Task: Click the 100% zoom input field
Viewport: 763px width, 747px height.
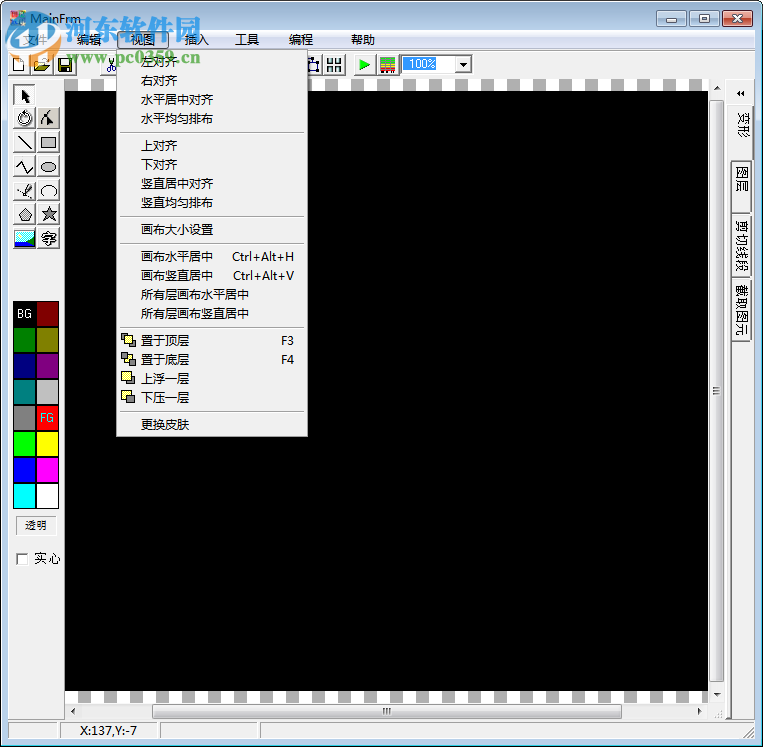Action: (x=429, y=64)
